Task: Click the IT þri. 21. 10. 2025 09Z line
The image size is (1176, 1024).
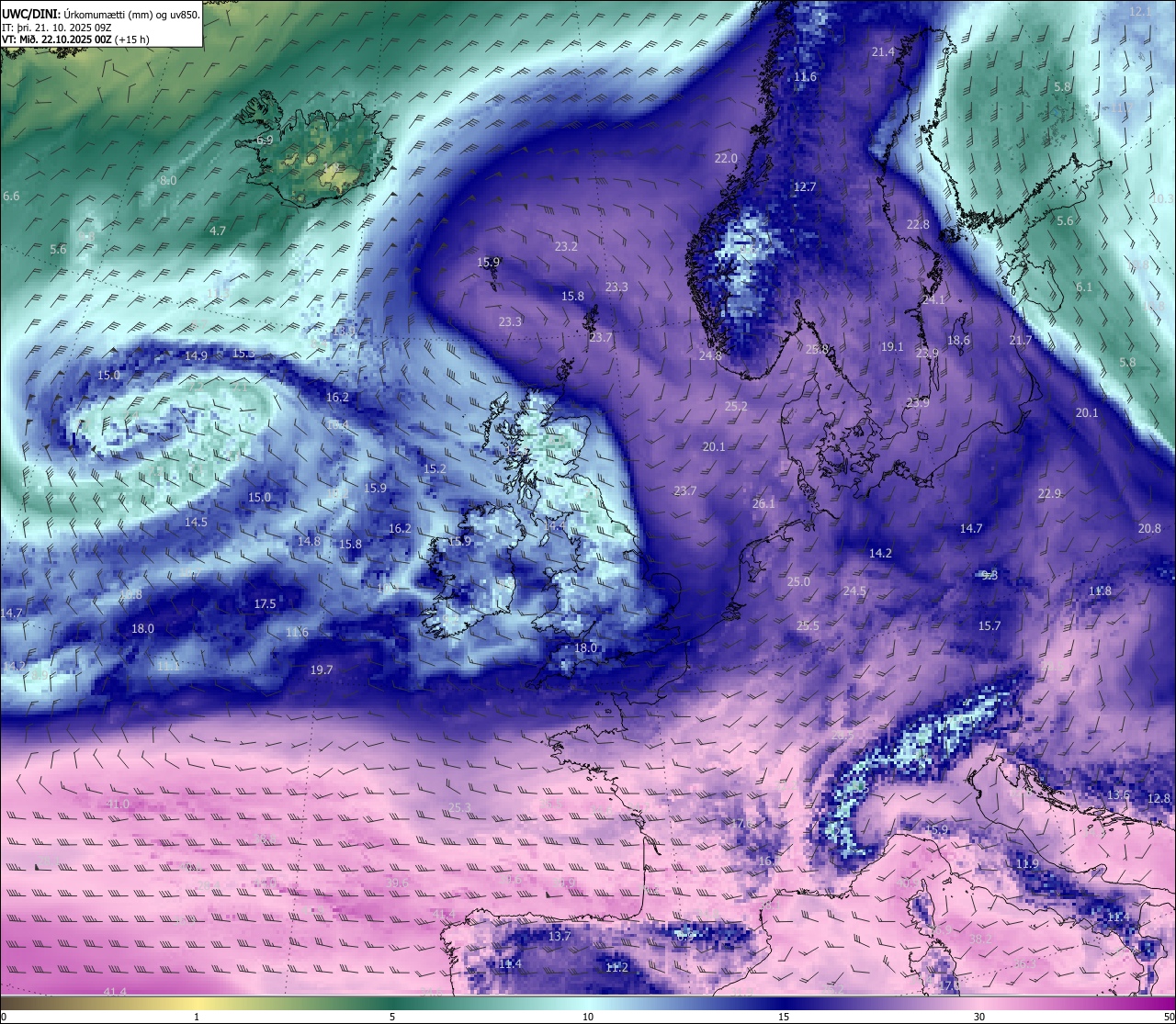Action: (57, 28)
